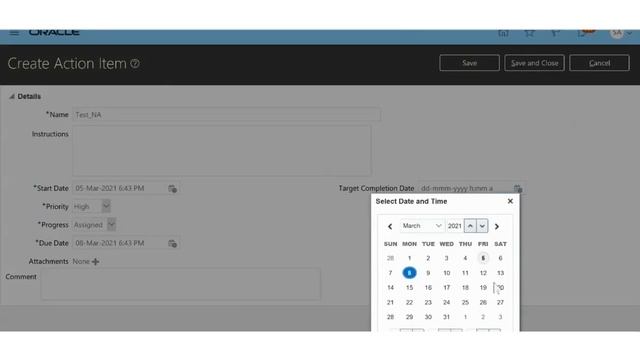The height and width of the screenshot is (360, 640).
Task: Select March 1 in calendar
Action: tap(409, 258)
